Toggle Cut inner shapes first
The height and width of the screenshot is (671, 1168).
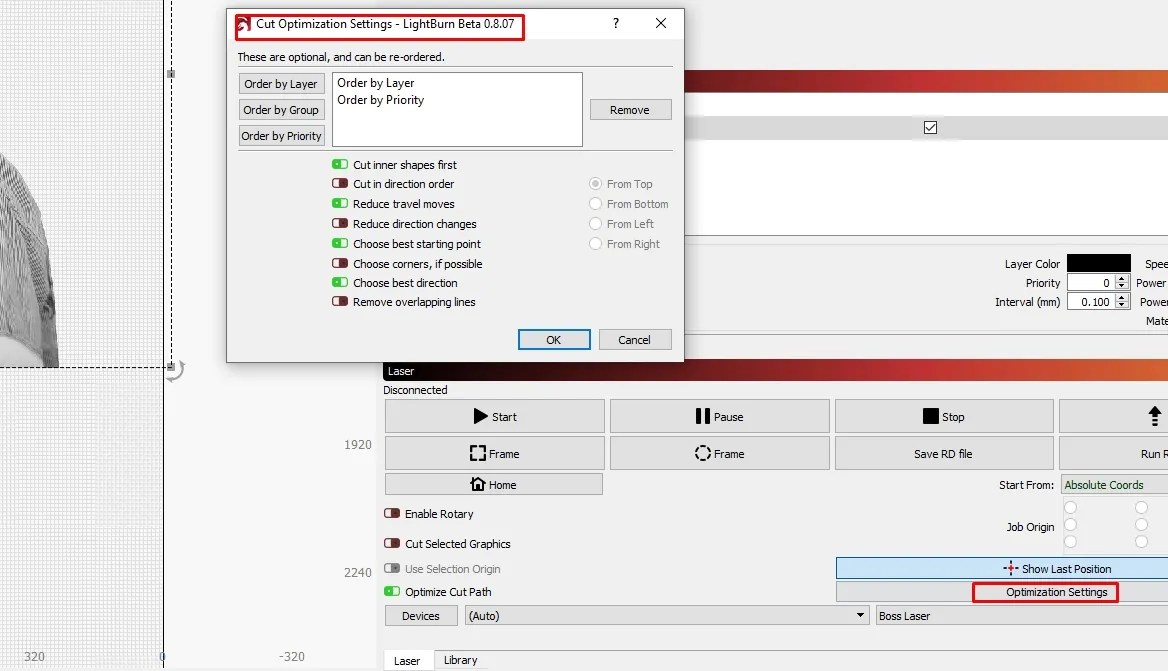coord(340,164)
